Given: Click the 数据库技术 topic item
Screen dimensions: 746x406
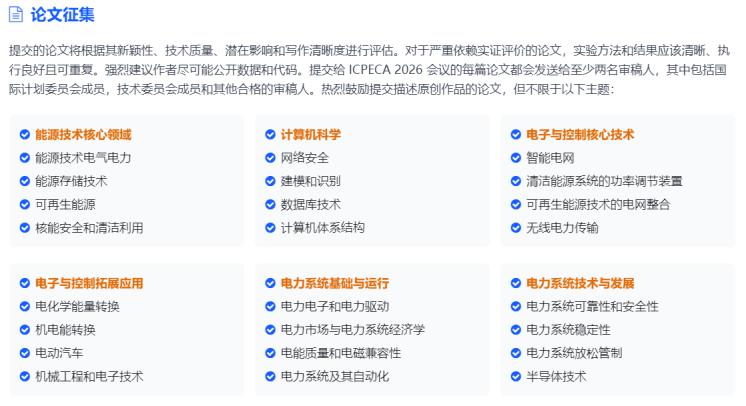Looking at the screenshot, I should pos(310,204).
